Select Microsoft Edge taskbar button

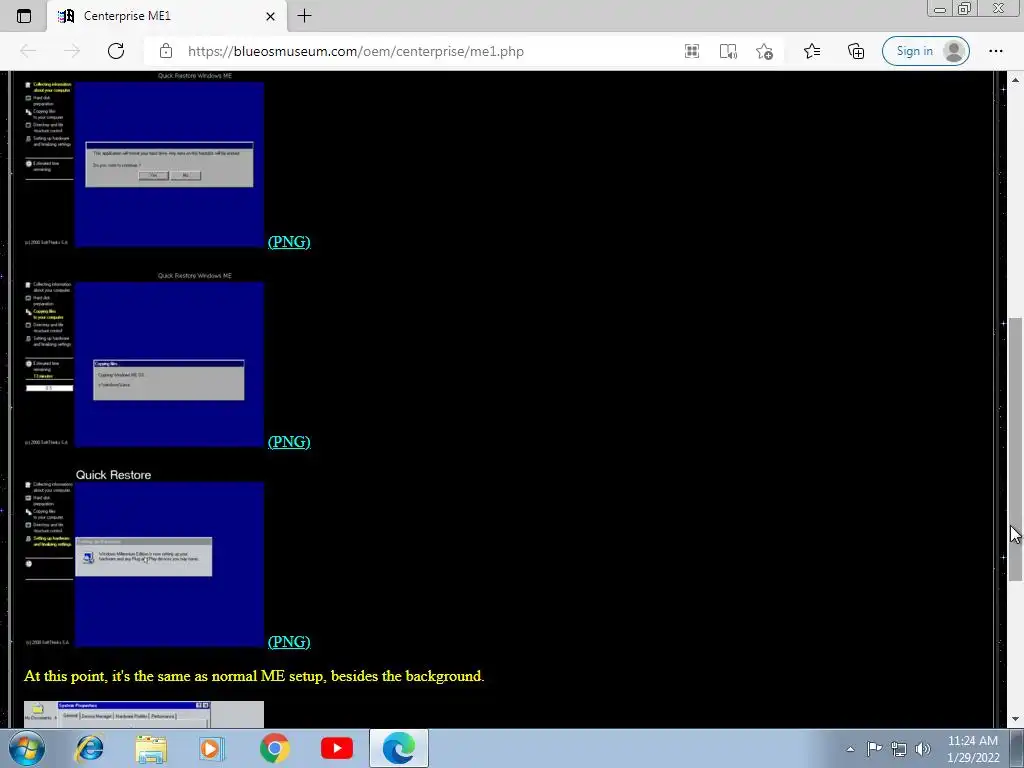click(x=399, y=748)
